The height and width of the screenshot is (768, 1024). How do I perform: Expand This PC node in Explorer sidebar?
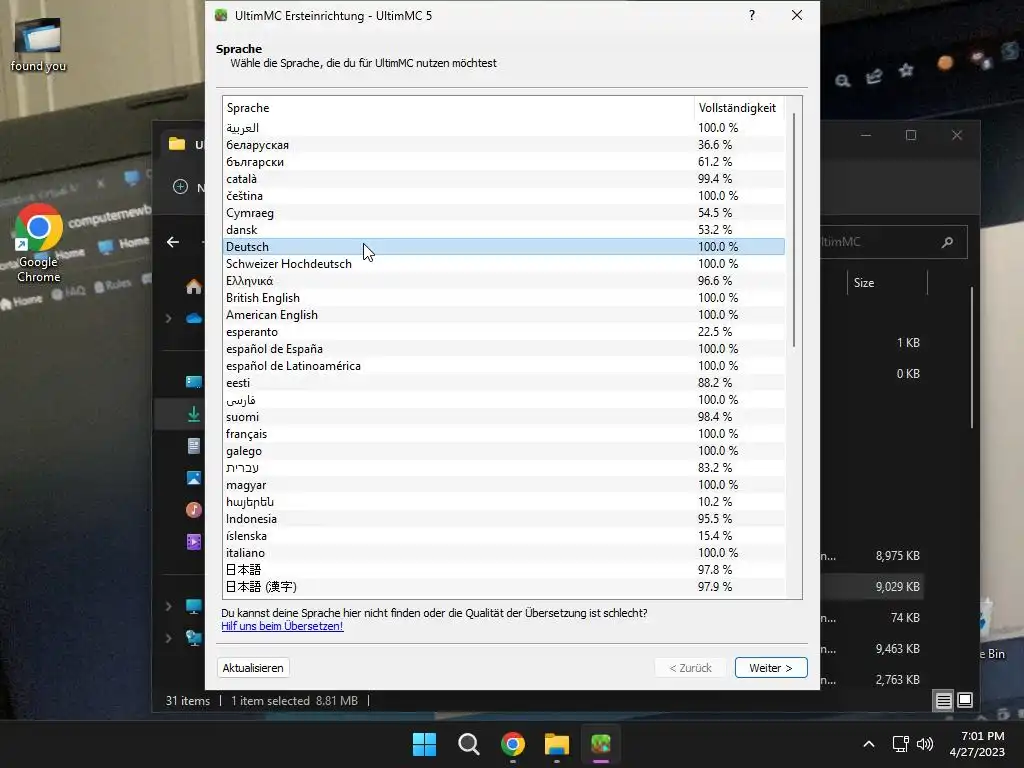point(168,606)
